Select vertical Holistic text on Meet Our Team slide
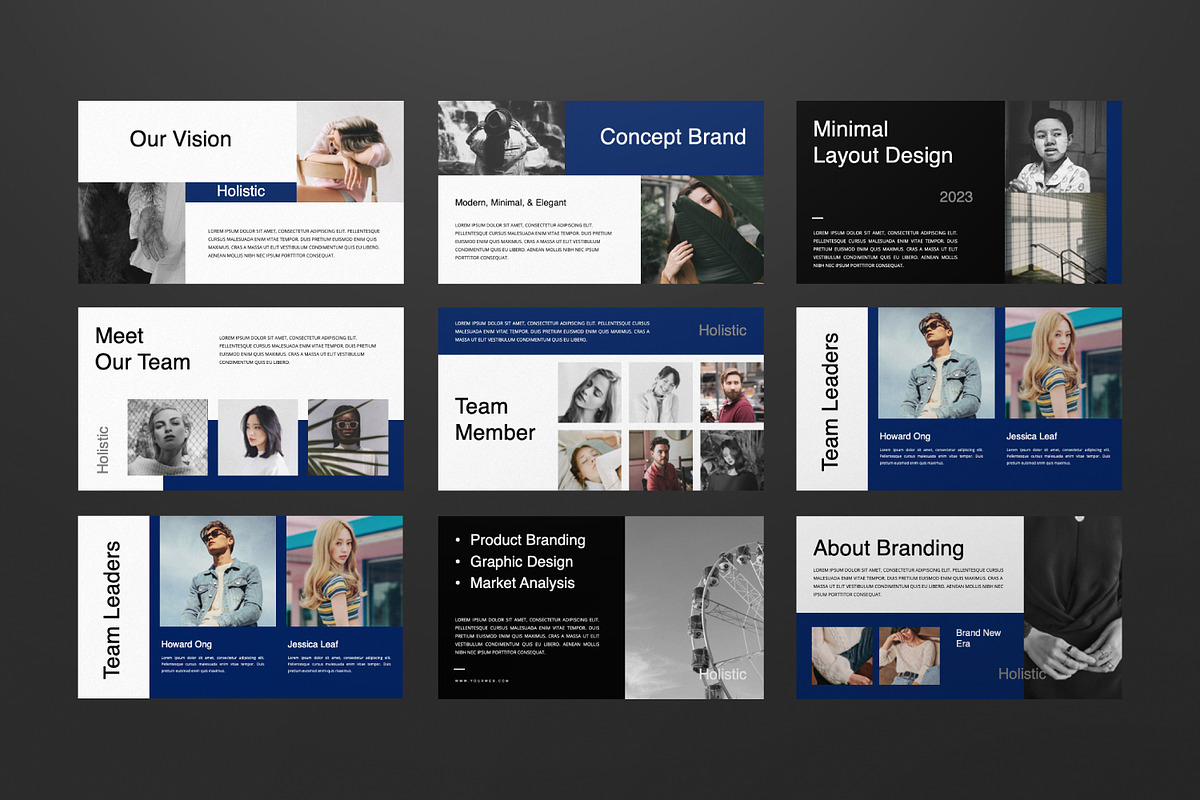Viewport: 1200px width, 800px height. point(103,450)
